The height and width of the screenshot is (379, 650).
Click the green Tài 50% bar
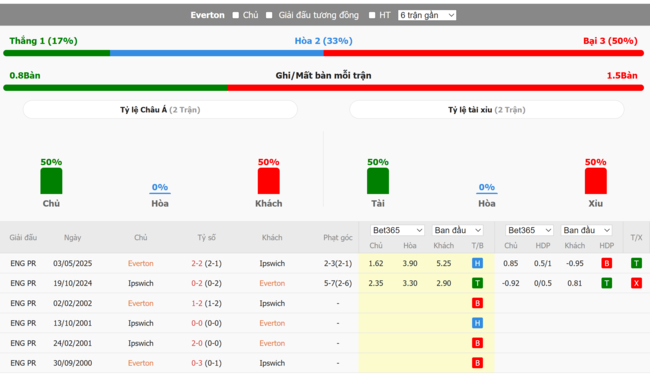click(378, 181)
